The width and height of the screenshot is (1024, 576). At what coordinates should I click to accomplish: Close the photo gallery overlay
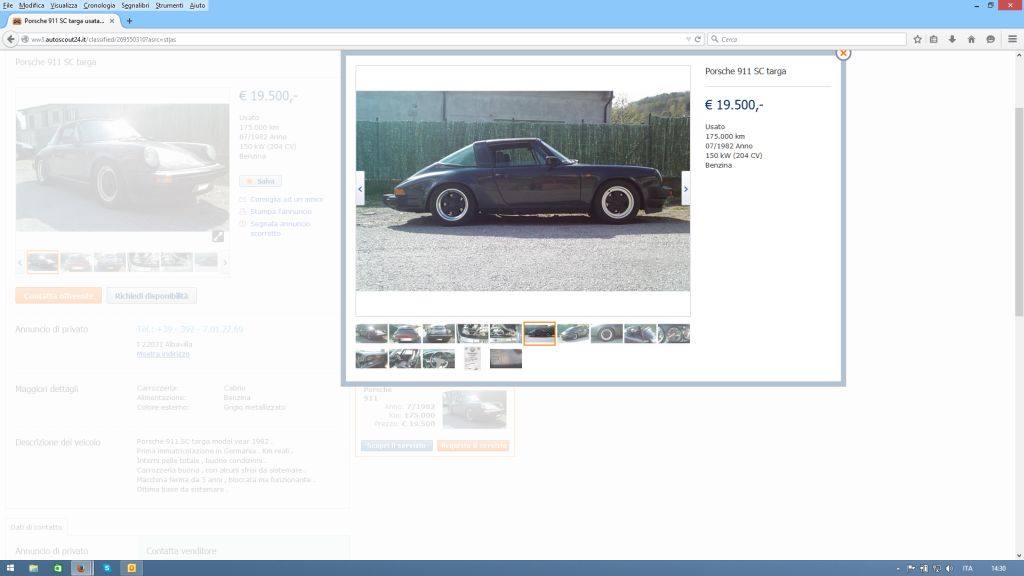tap(843, 53)
